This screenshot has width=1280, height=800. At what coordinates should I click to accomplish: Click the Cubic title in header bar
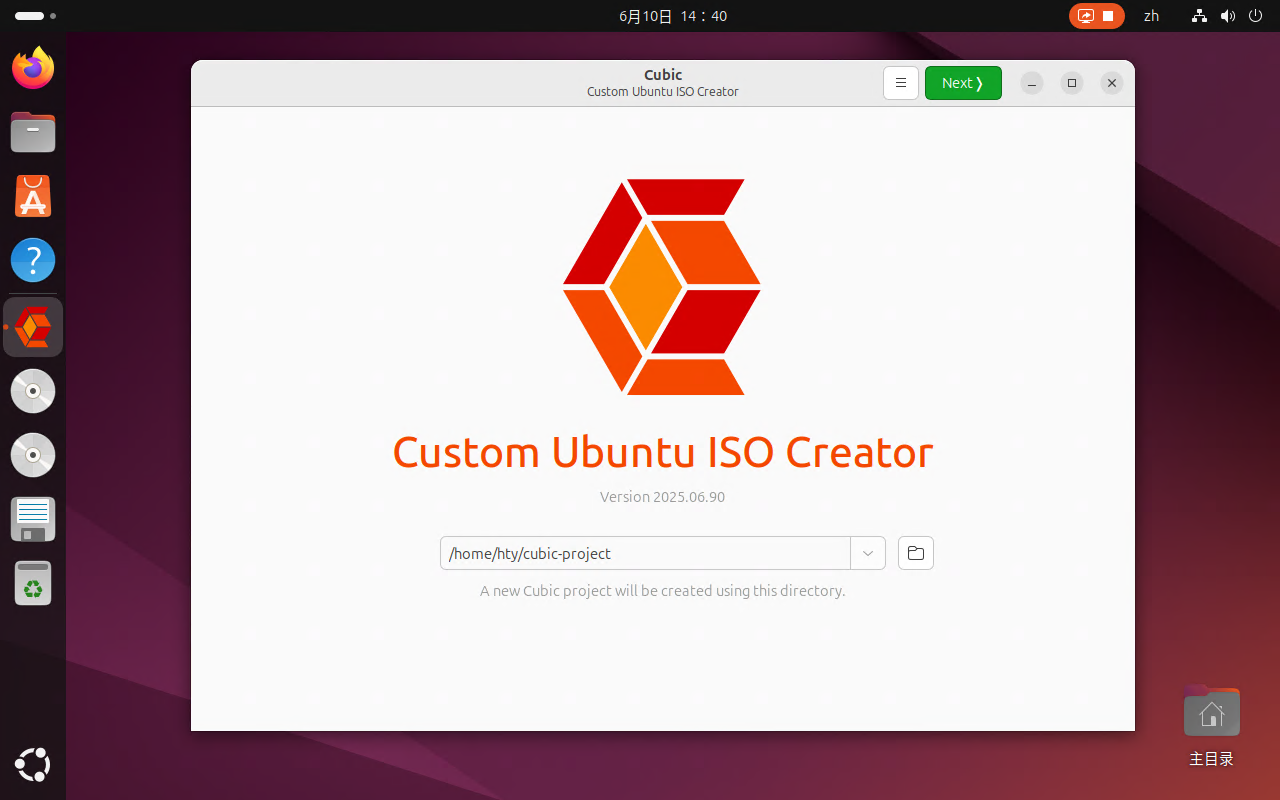click(x=663, y=75)
